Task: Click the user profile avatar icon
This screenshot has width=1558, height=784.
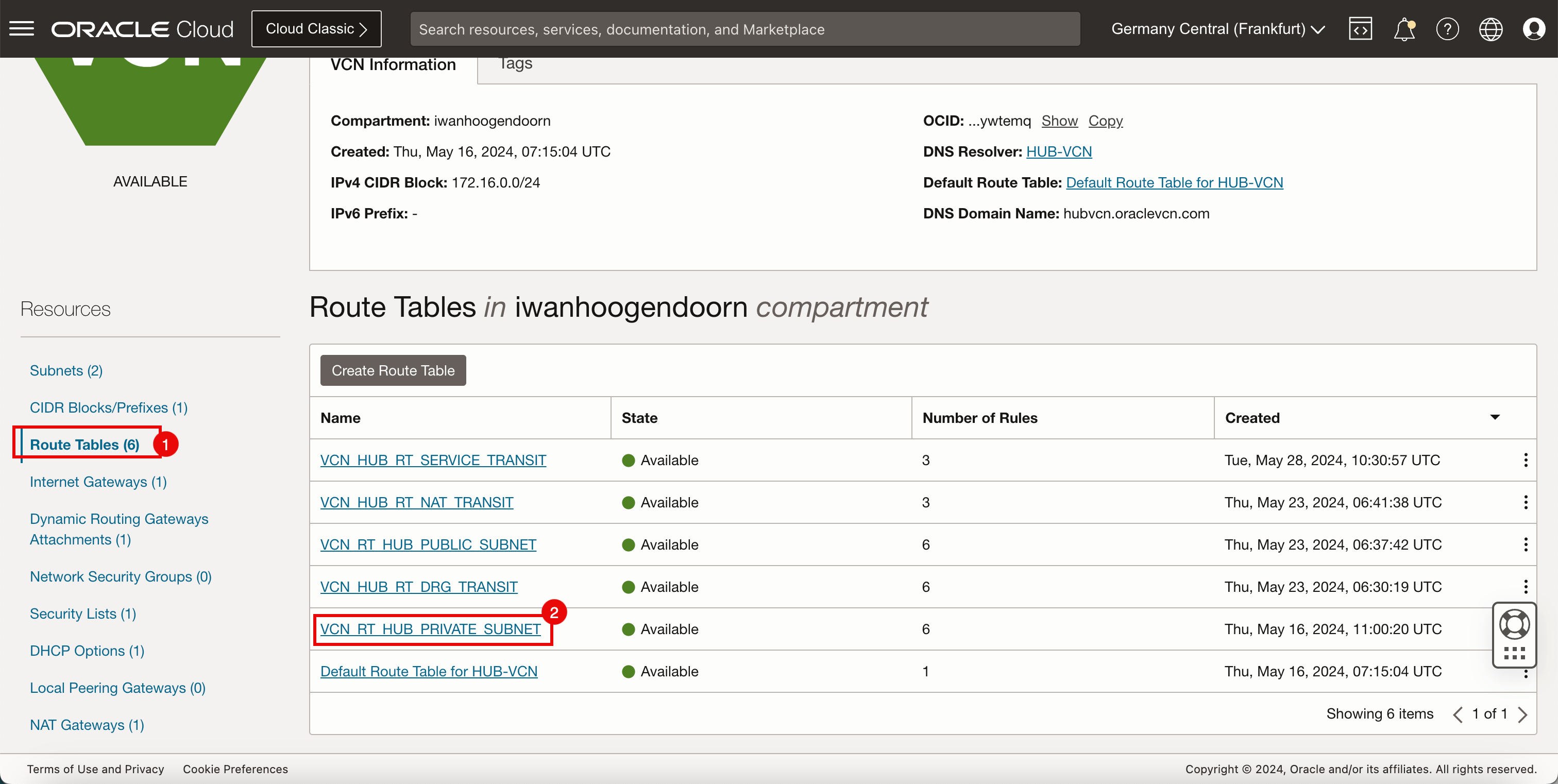Action: pyautogui.click(x=1534, y=29)
